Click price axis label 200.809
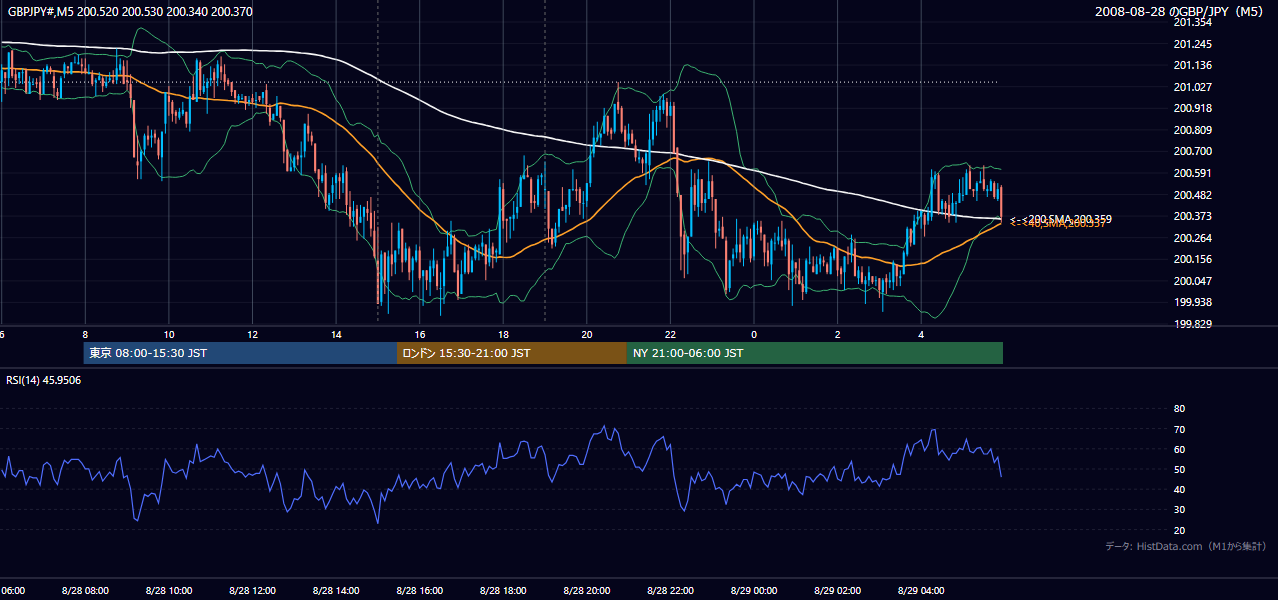This screenshot has height=600, width=1278. pos(1192,130)
